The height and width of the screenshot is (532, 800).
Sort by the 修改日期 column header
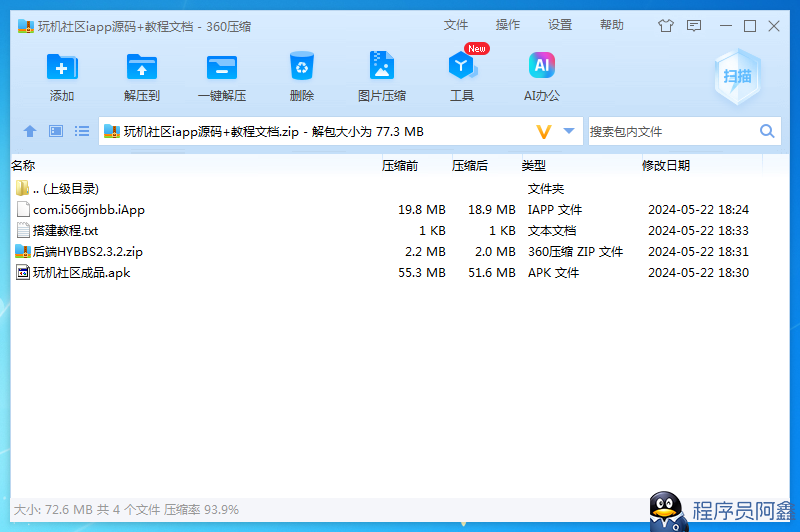pos(666,165)
